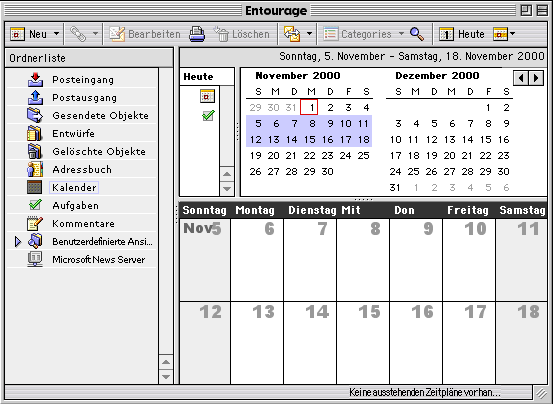The height and width of the screenshot is (404, 553).
Task: Click the Entwürfe drafts icon
Action: [x=35, y=134]
